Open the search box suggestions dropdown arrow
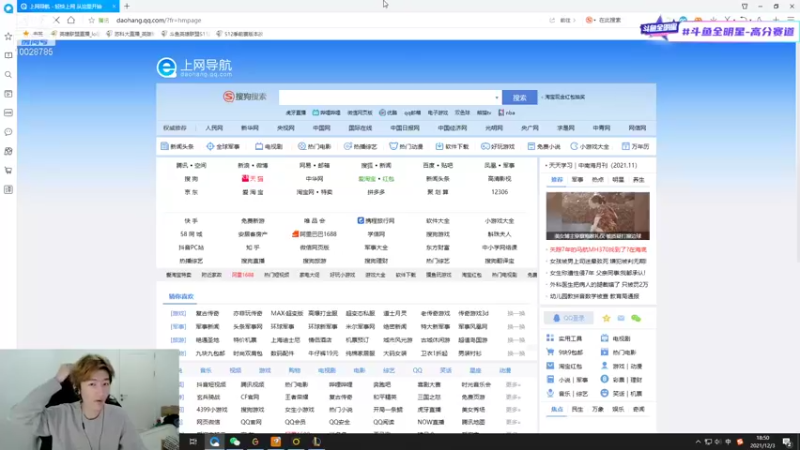The width and height of the screenshot is (800, 450). [x=496, y=97]
